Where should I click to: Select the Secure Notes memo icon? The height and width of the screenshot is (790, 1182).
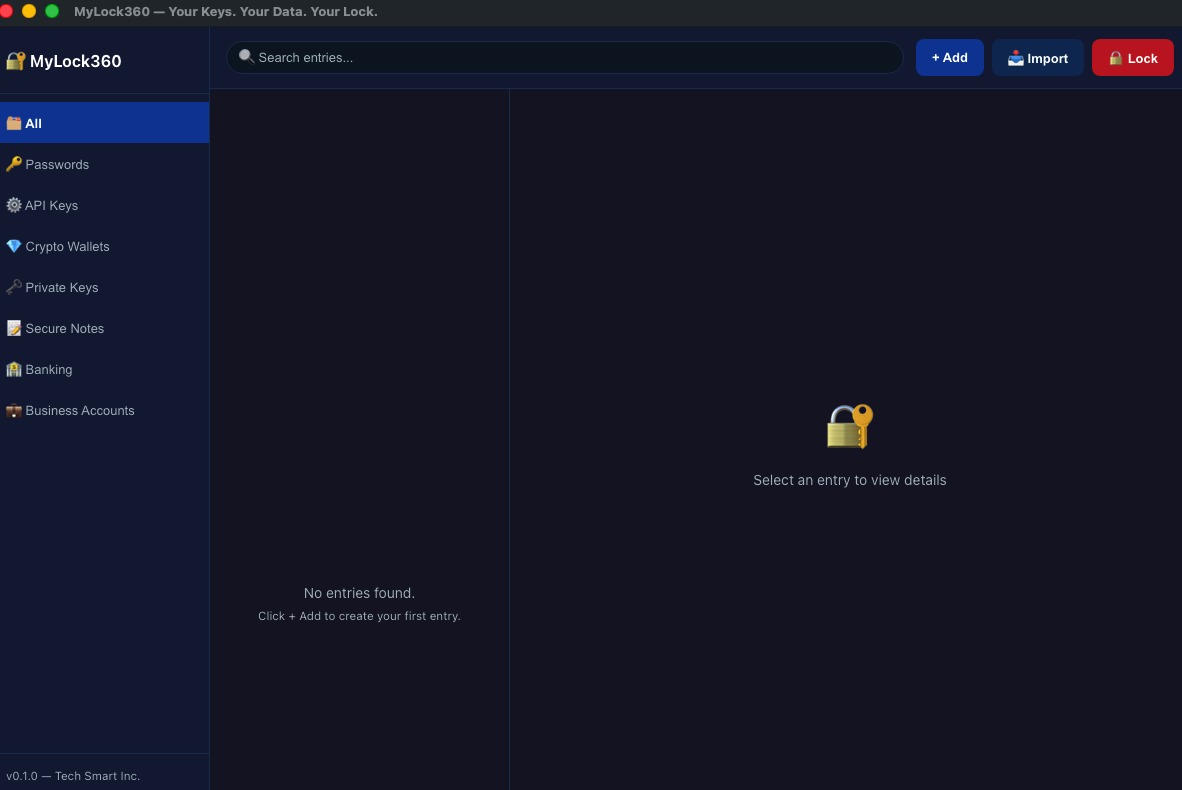click(13, 328)
